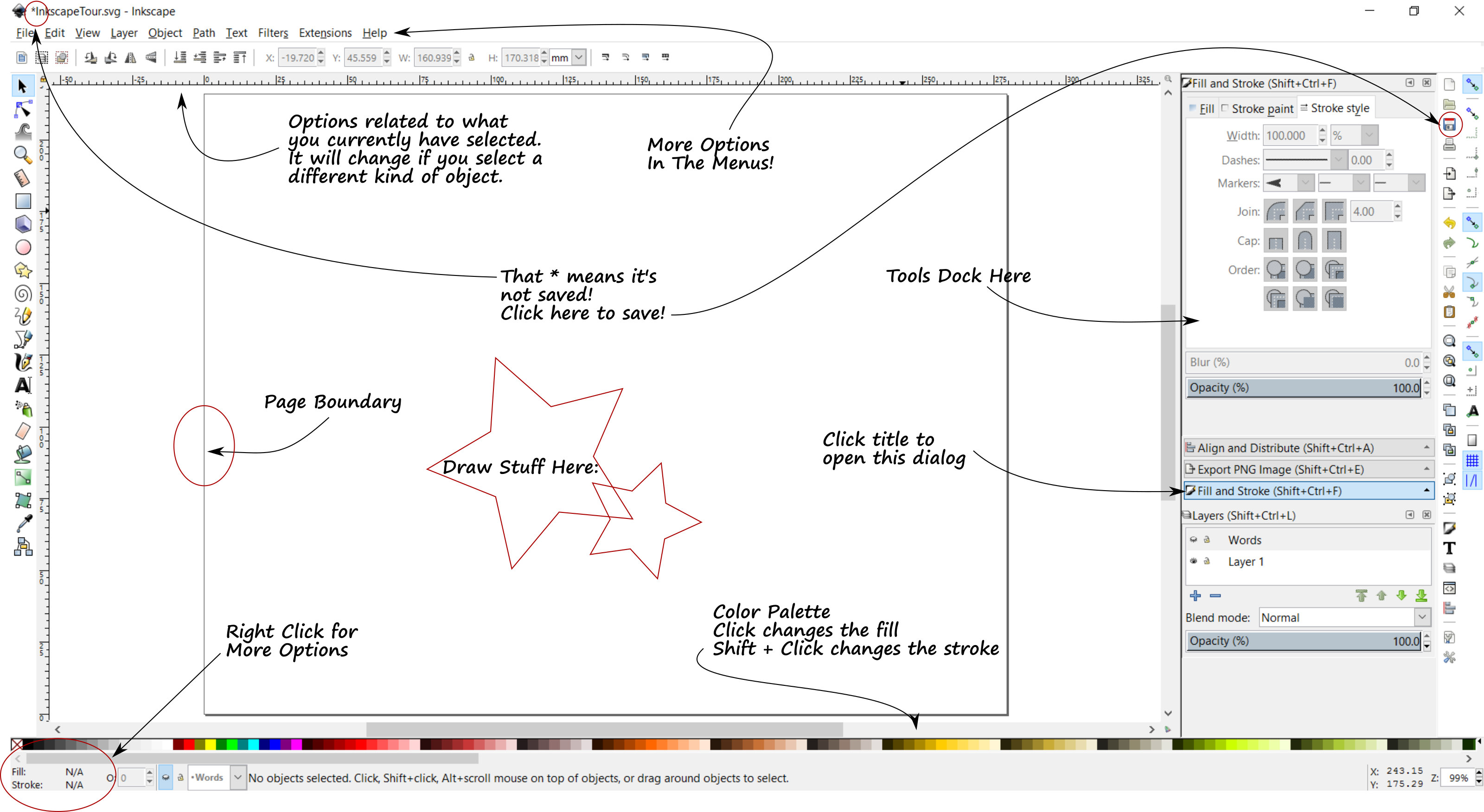This screenshot has height=812, width=1484.
Task: Click the Layers panel add button
Action: click(1196, 595)
